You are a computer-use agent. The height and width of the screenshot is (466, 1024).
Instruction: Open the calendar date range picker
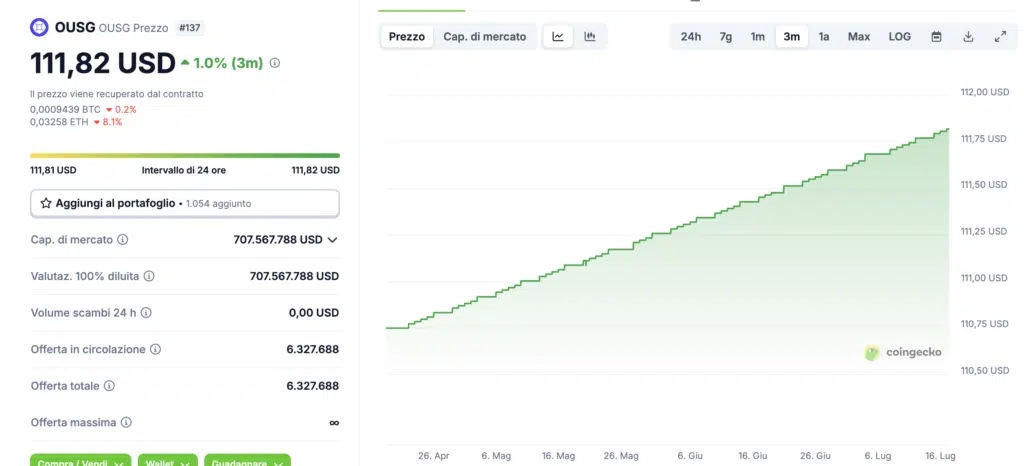[936, 37]
